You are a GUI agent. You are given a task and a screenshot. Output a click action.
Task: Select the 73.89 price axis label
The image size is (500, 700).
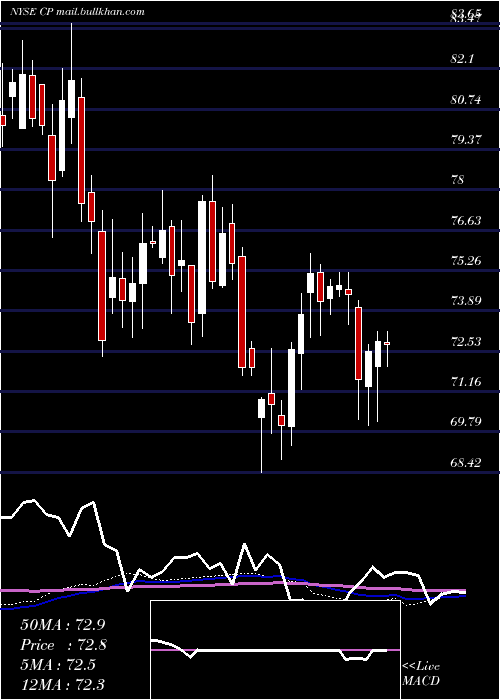tap(466, 300)
